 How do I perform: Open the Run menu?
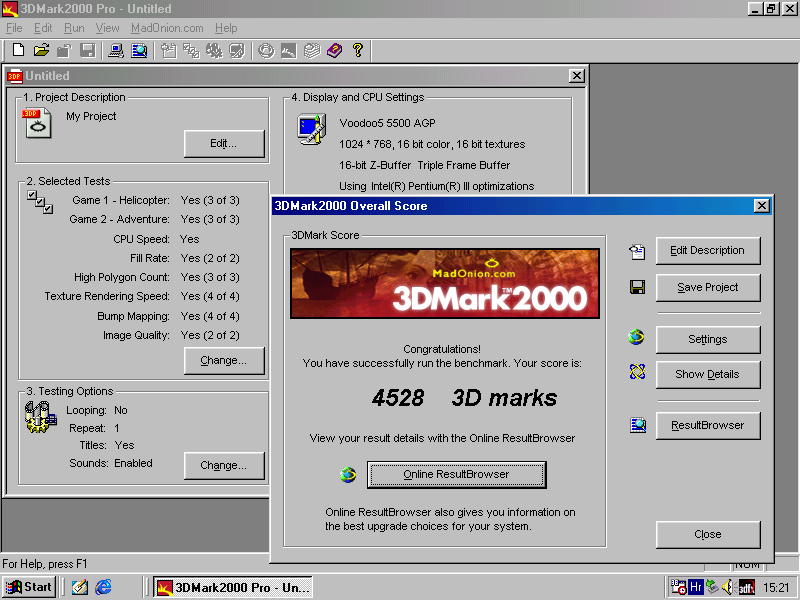74,28
